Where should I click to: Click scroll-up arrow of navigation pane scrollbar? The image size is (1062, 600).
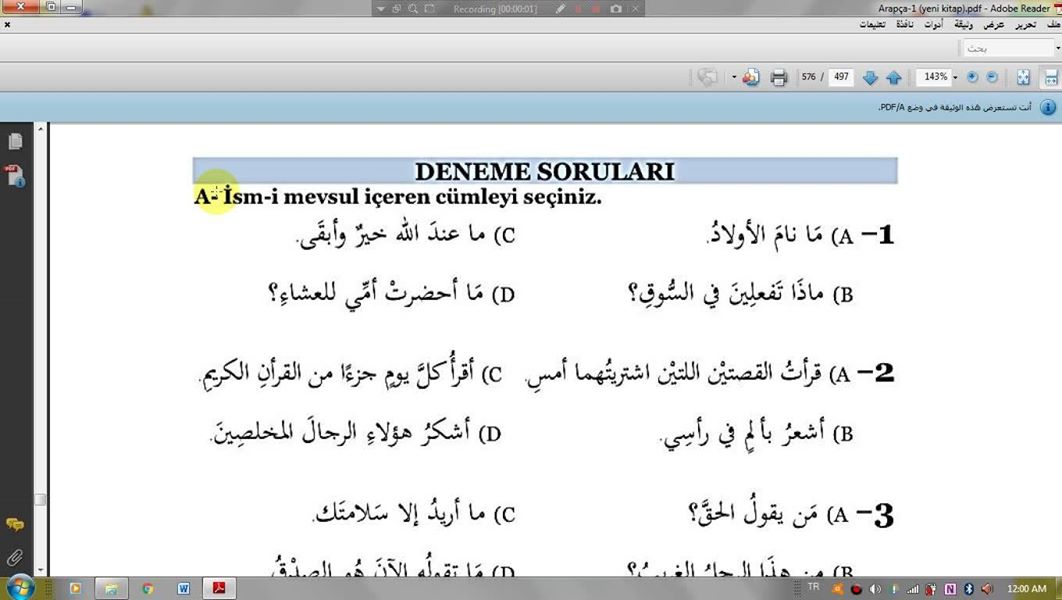click(x=41, y=129)
